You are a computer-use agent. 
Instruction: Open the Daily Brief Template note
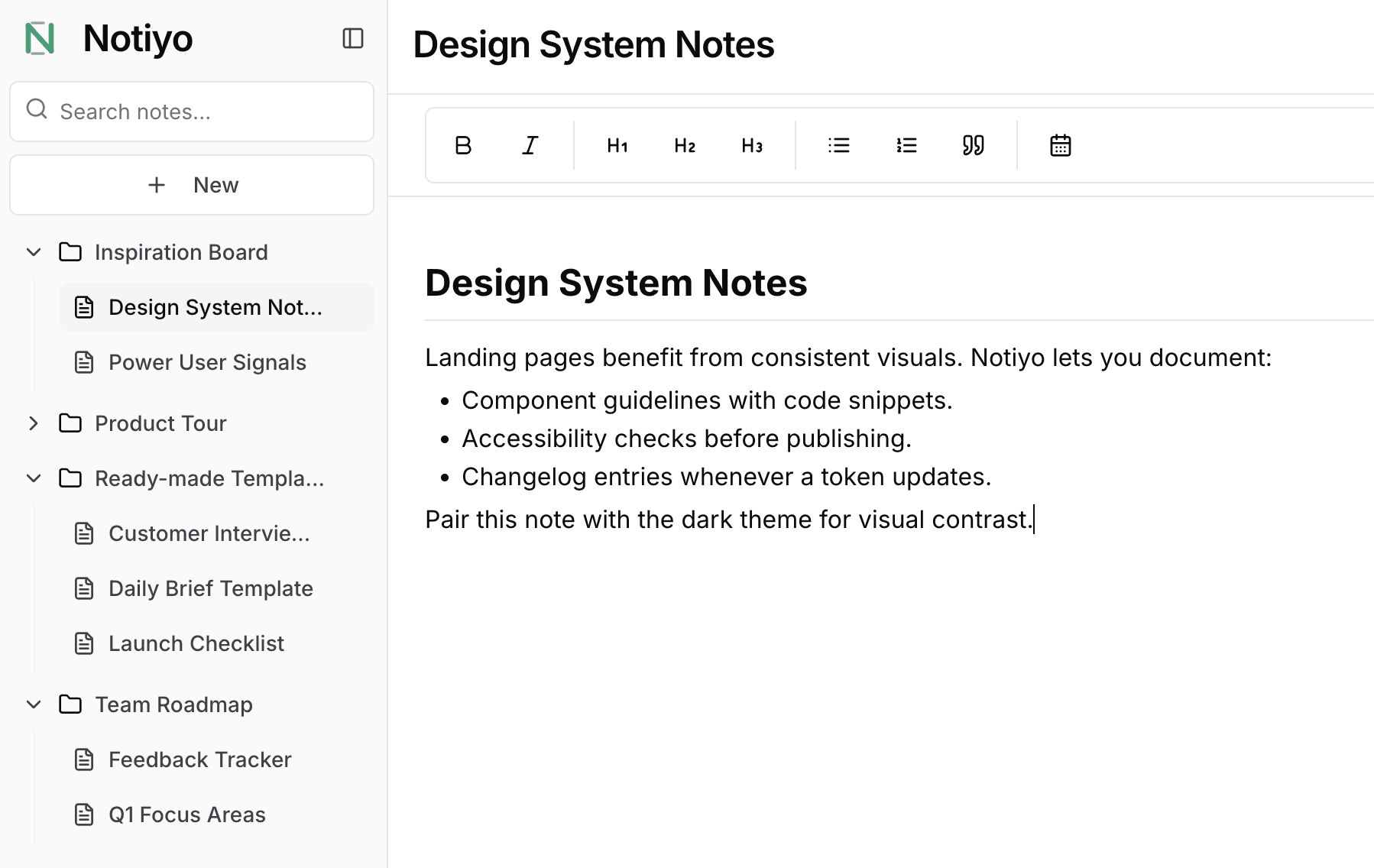(x=210, y=588)
